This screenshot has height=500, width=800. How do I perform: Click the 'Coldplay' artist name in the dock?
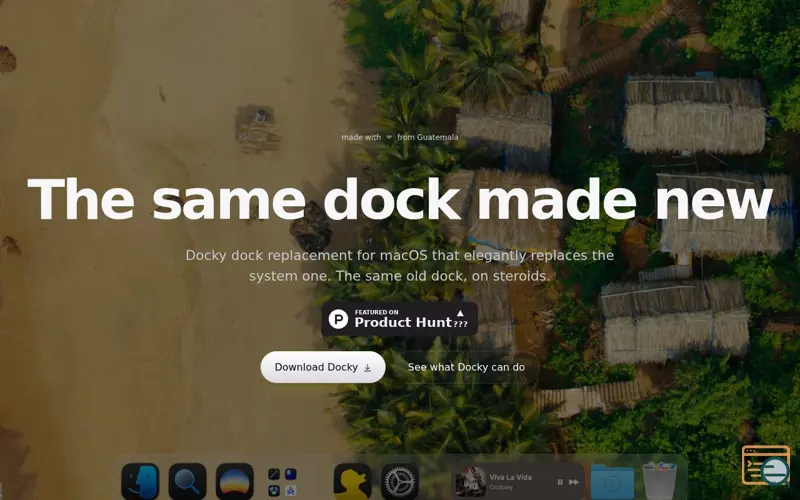502,488
